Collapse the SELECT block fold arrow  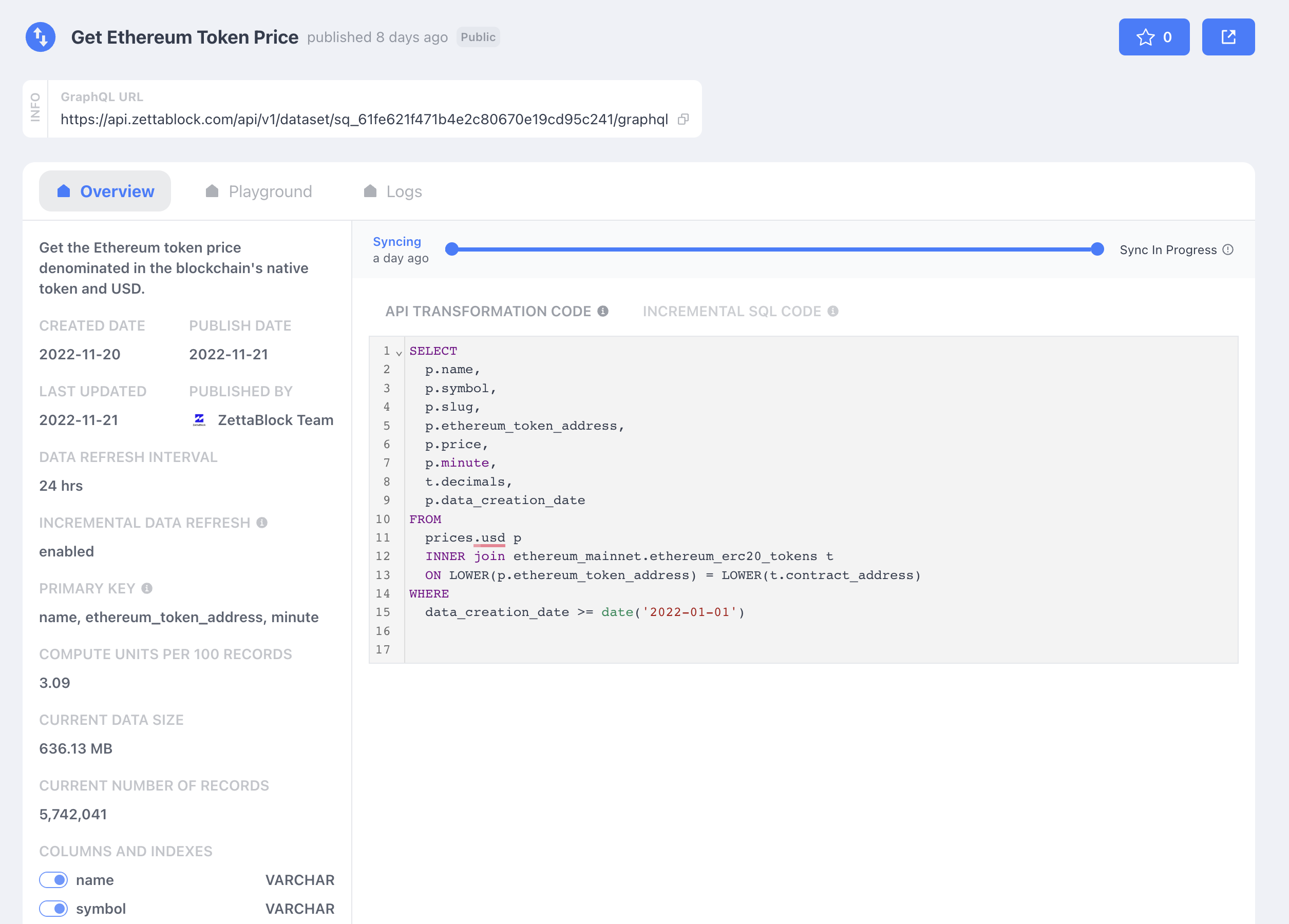click(399, 354)
